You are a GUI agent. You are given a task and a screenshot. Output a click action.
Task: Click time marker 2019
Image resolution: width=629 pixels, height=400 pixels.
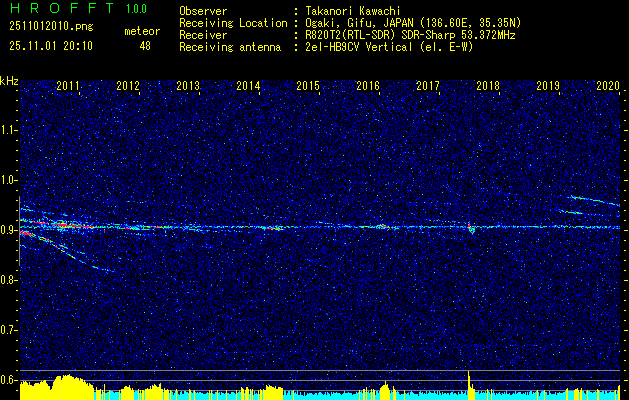[x=548, y=85]
